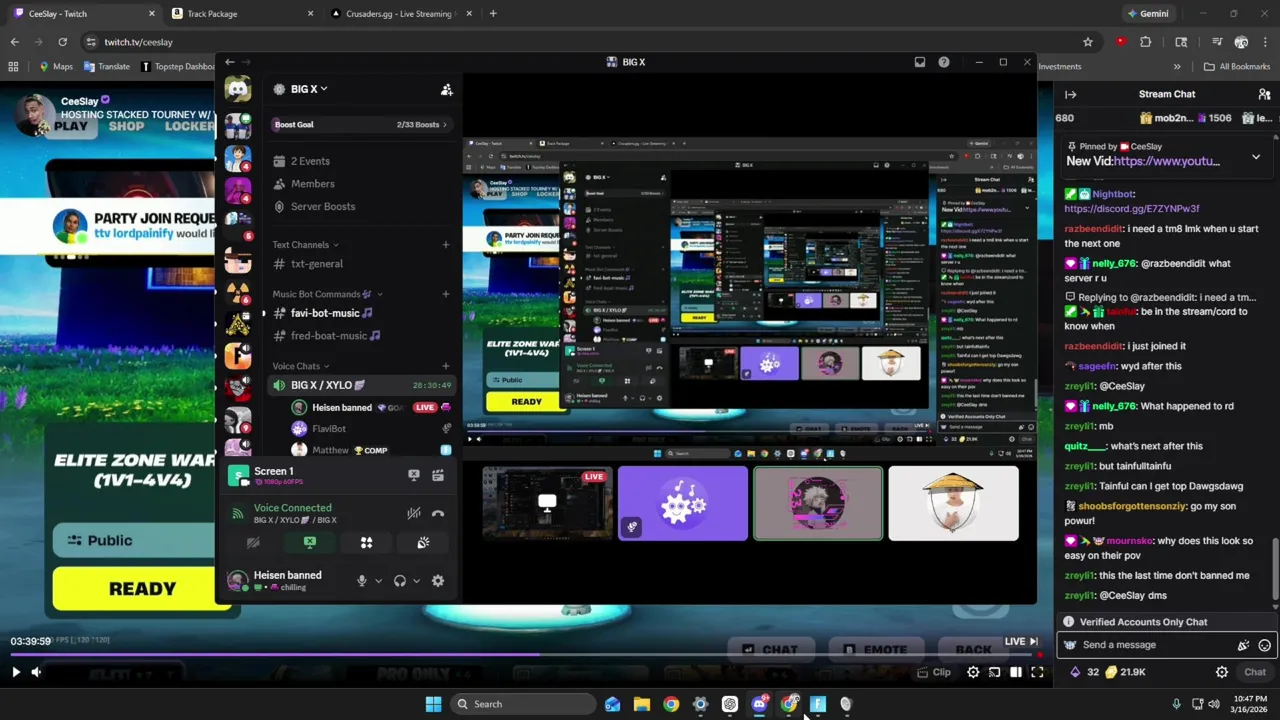Reload the Twitch page

point(62,42)
